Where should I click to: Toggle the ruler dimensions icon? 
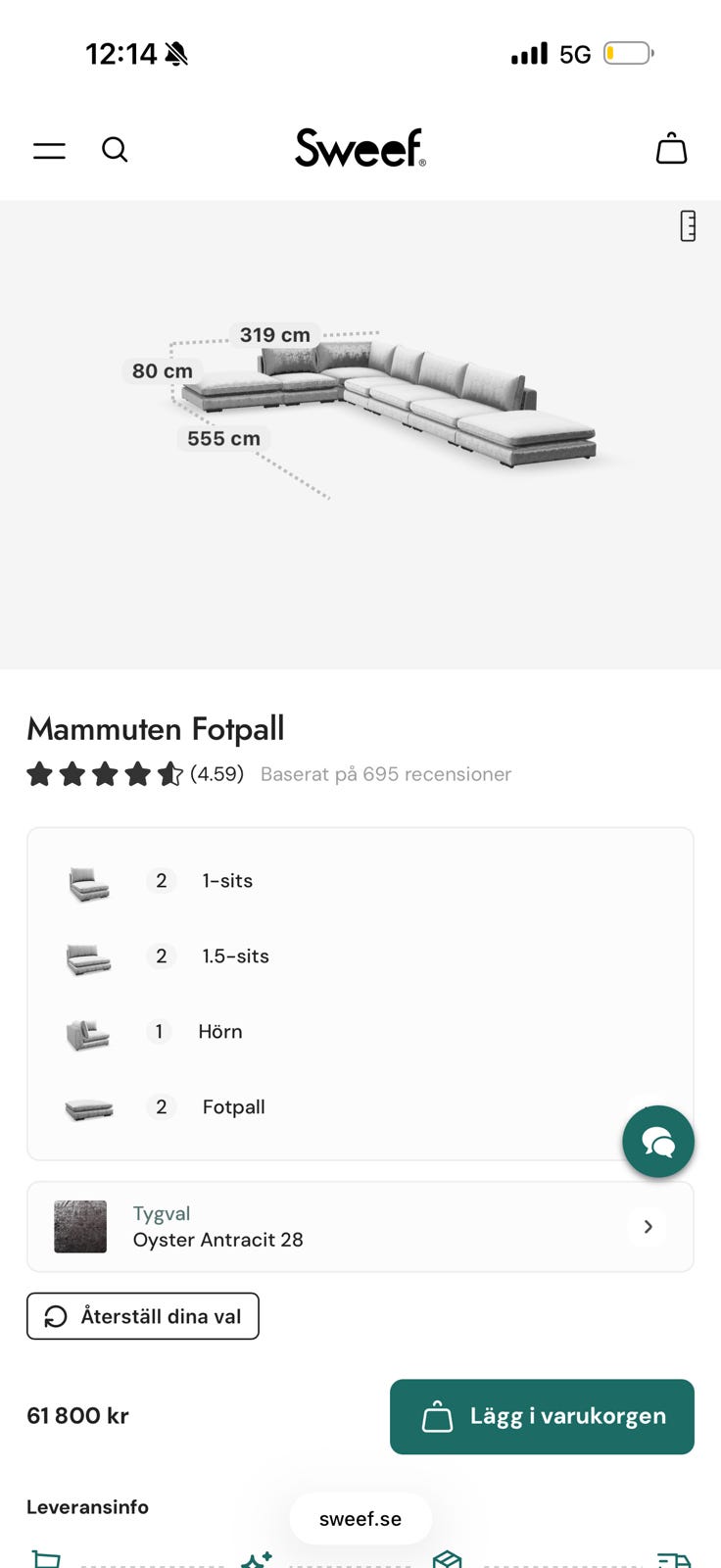(688, 226)
